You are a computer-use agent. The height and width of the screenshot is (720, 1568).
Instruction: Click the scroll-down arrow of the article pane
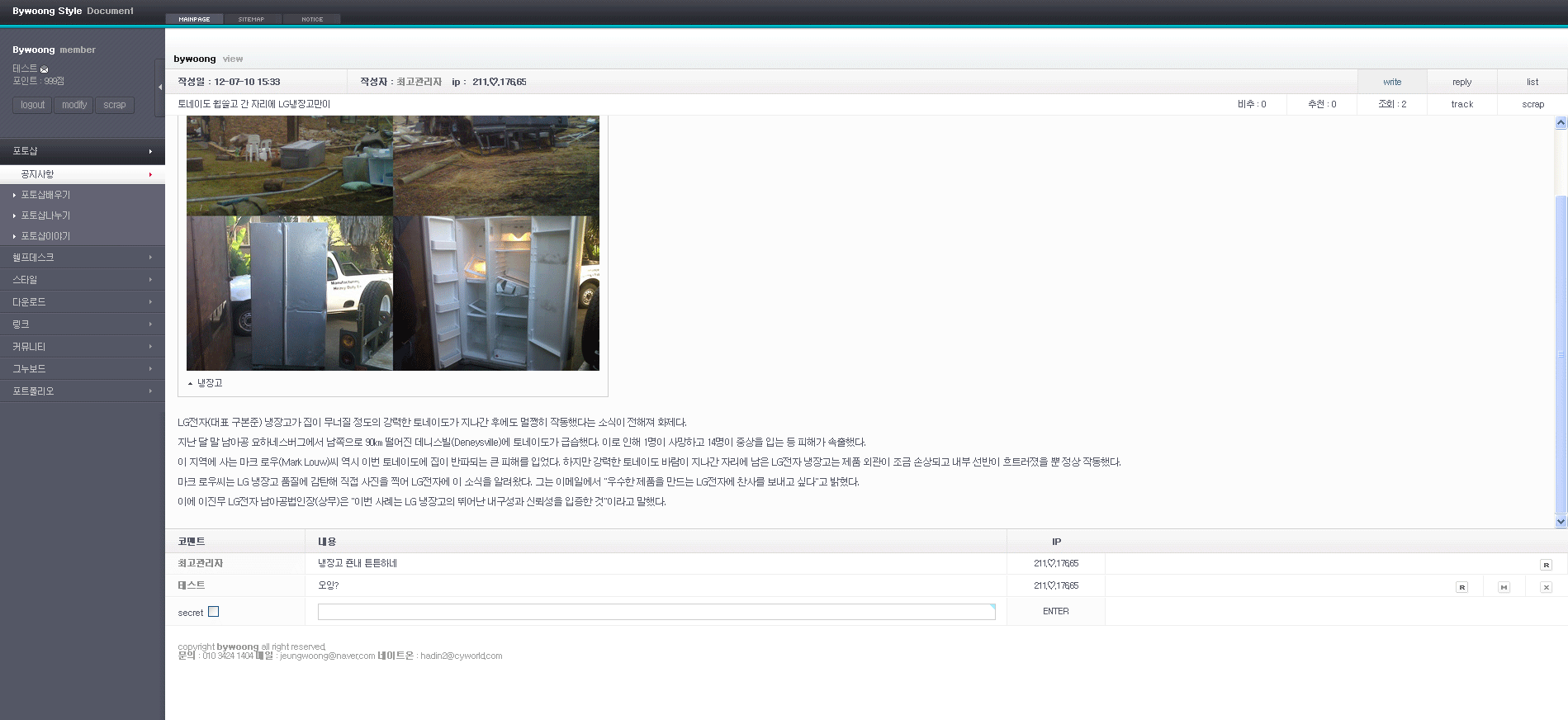pyautogui.click(x=1561, y=521)
